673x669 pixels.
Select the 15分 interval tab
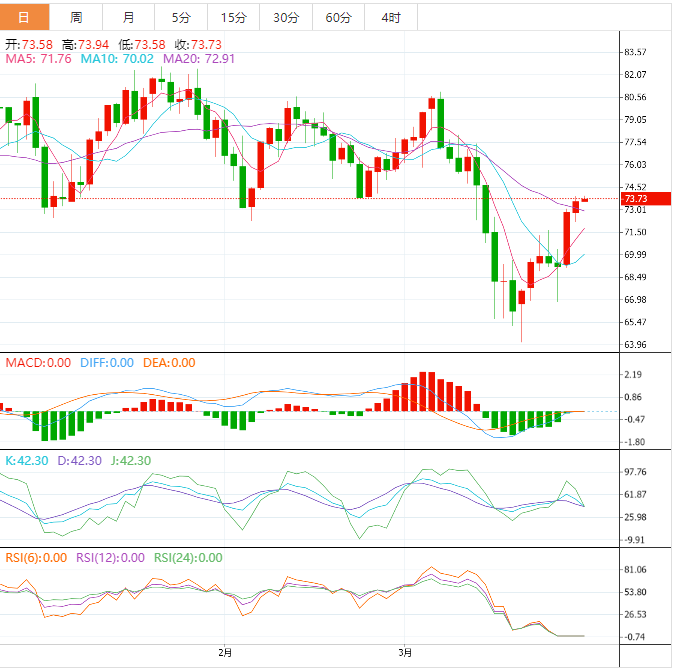(232, 17)
